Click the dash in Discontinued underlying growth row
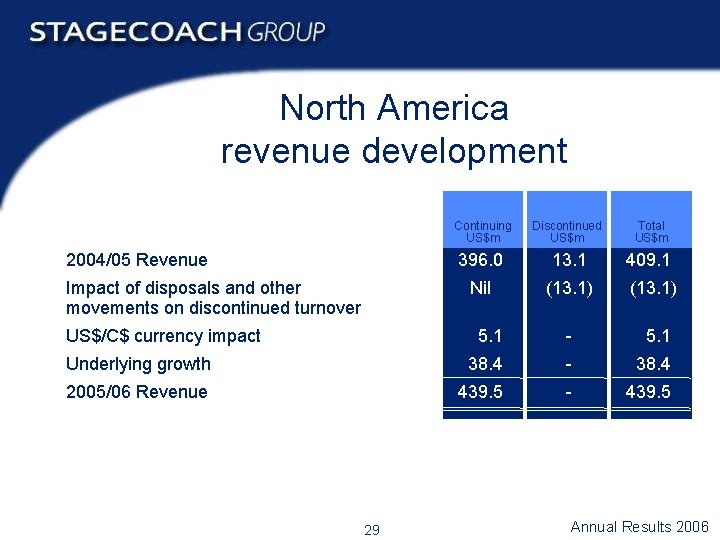This screenshot has height=540, width=720. [x=568, y=366]
